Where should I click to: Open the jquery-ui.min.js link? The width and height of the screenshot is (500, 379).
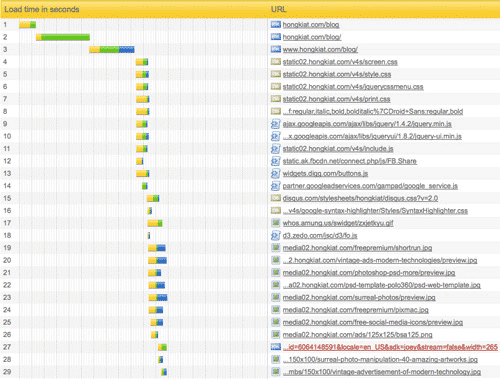point(372,136)
